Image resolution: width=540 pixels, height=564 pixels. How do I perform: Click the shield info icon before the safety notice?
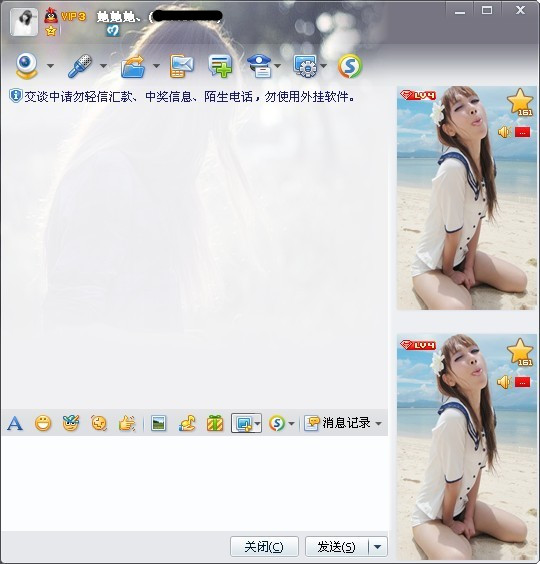(x=15, y=96)
